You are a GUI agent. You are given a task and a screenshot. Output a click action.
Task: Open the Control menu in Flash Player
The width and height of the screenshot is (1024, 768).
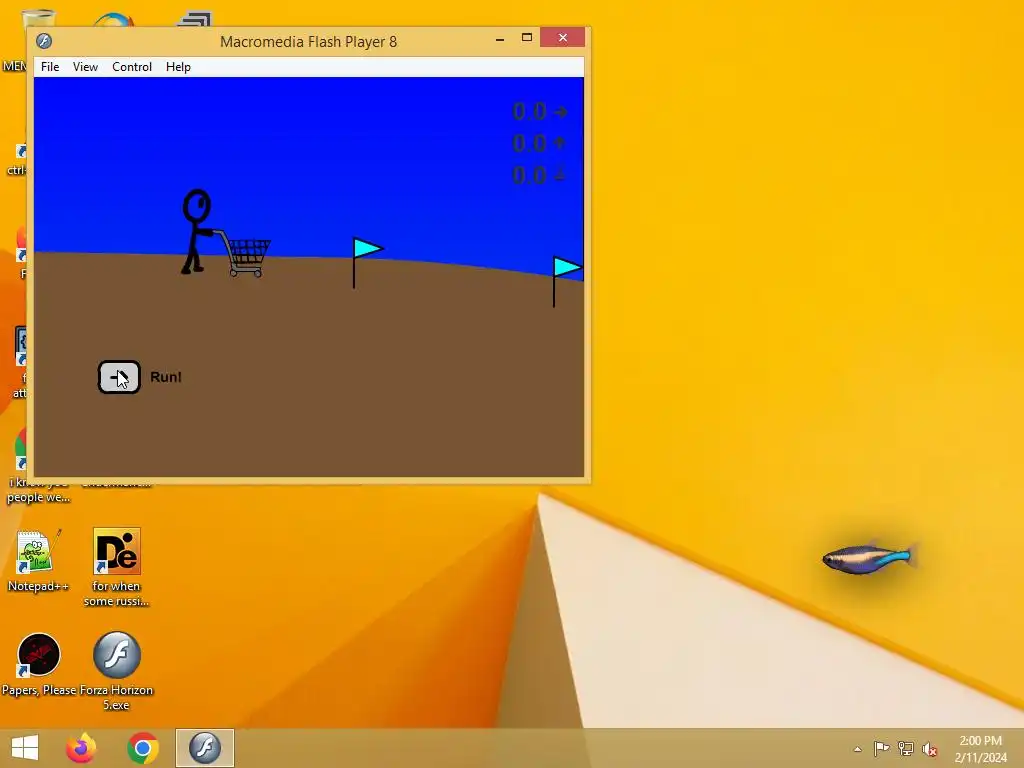(131, 67)
